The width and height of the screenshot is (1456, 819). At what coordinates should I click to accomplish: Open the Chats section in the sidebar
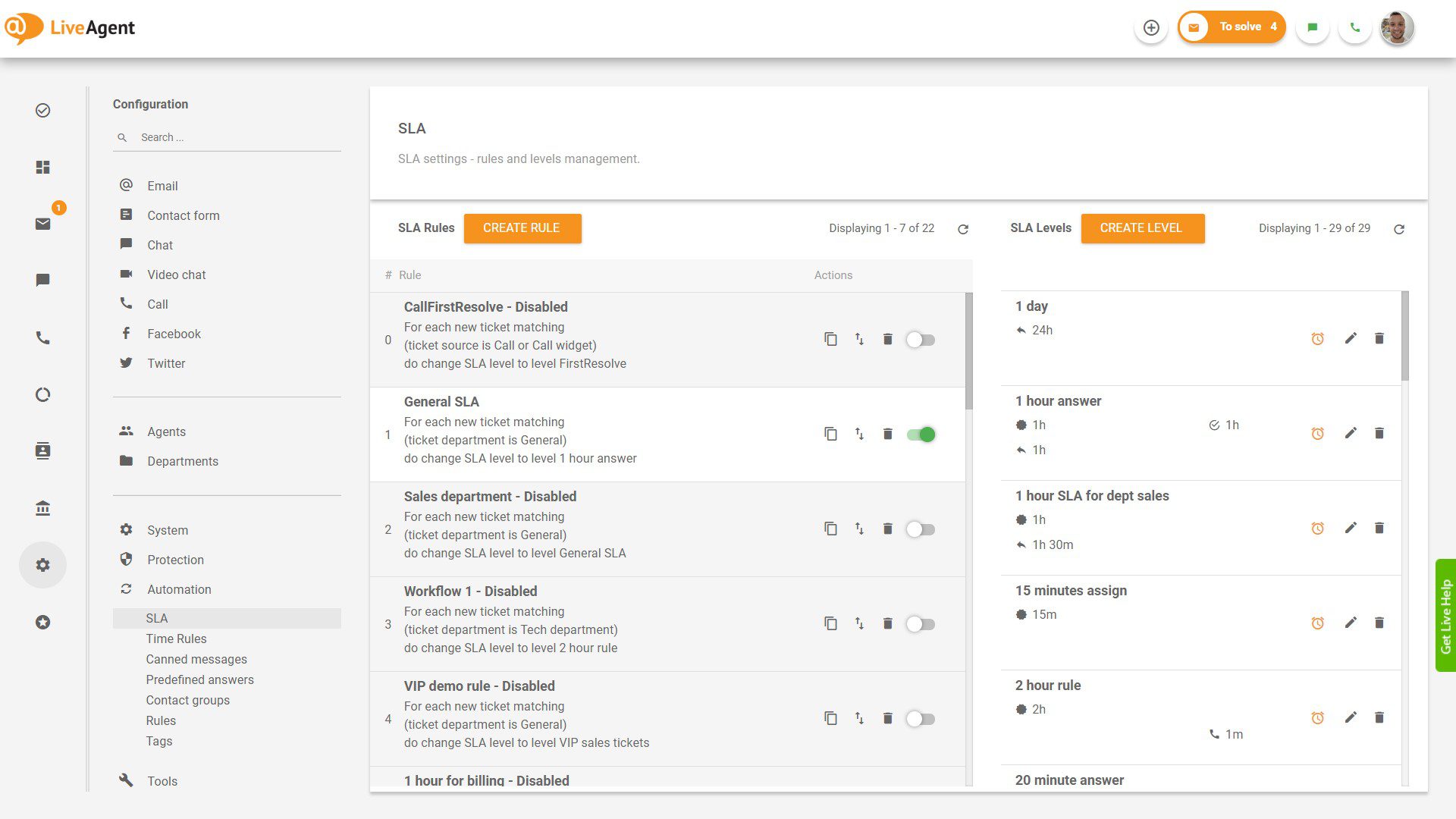coord(43,279)
